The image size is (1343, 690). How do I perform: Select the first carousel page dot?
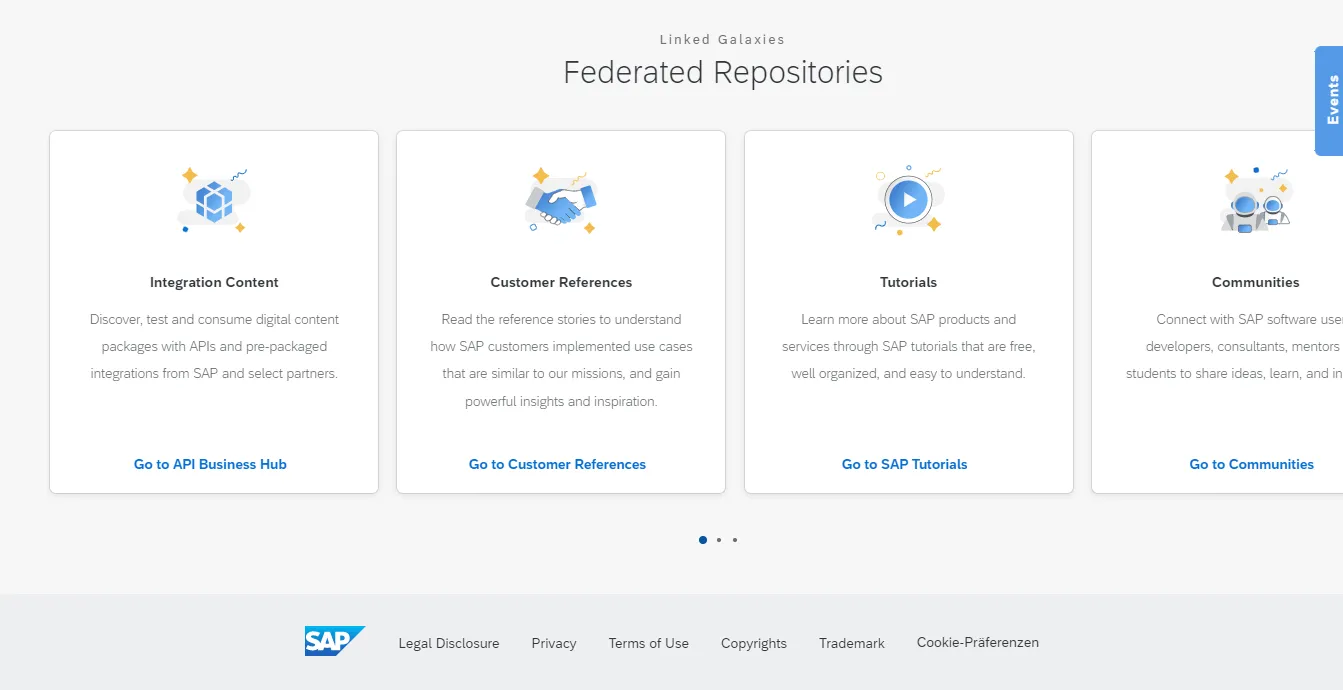(x=703, y=540)
